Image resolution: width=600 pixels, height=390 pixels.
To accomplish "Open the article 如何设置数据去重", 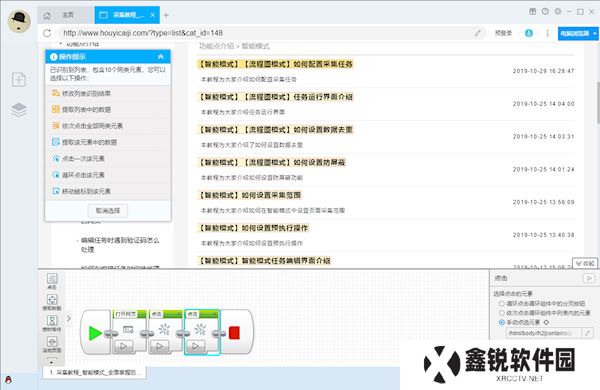I will (275, 130).
